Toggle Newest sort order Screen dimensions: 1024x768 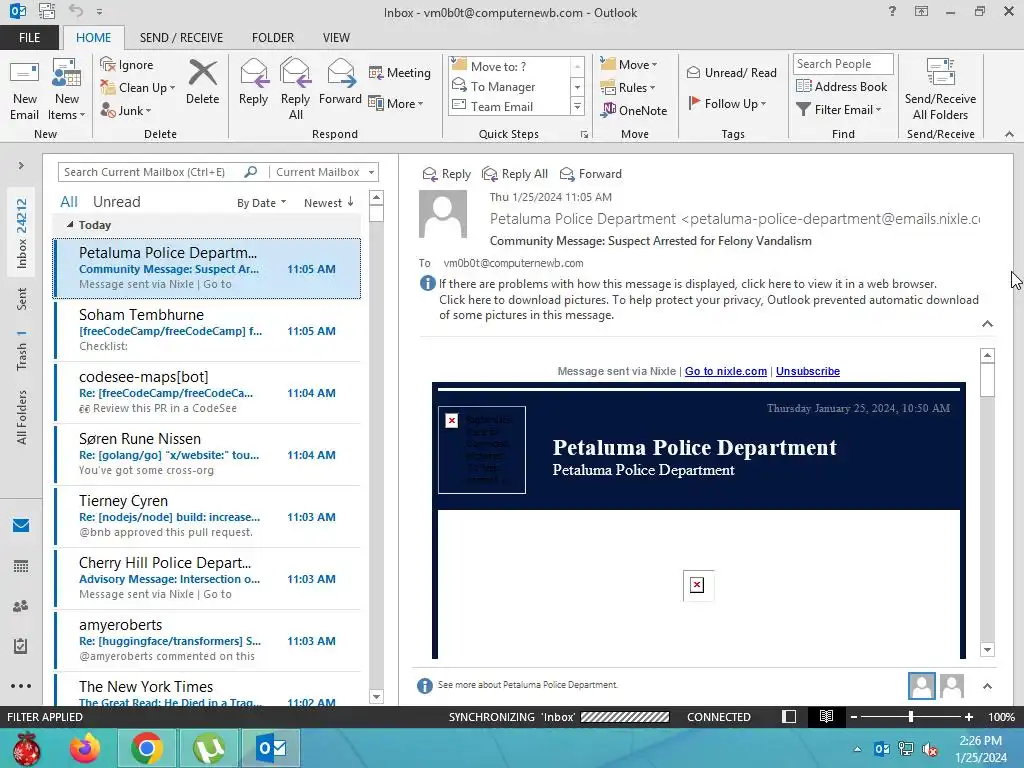(x=328, y=203)
